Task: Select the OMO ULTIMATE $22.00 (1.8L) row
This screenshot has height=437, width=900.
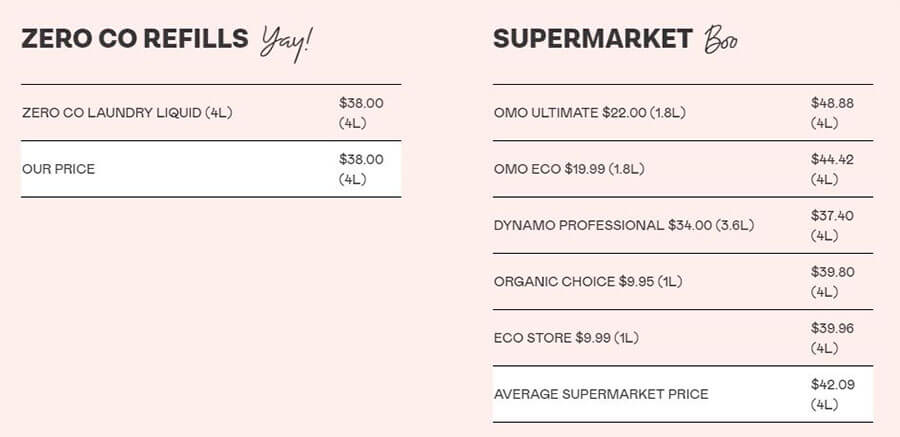Action: (x=683, y=113)
